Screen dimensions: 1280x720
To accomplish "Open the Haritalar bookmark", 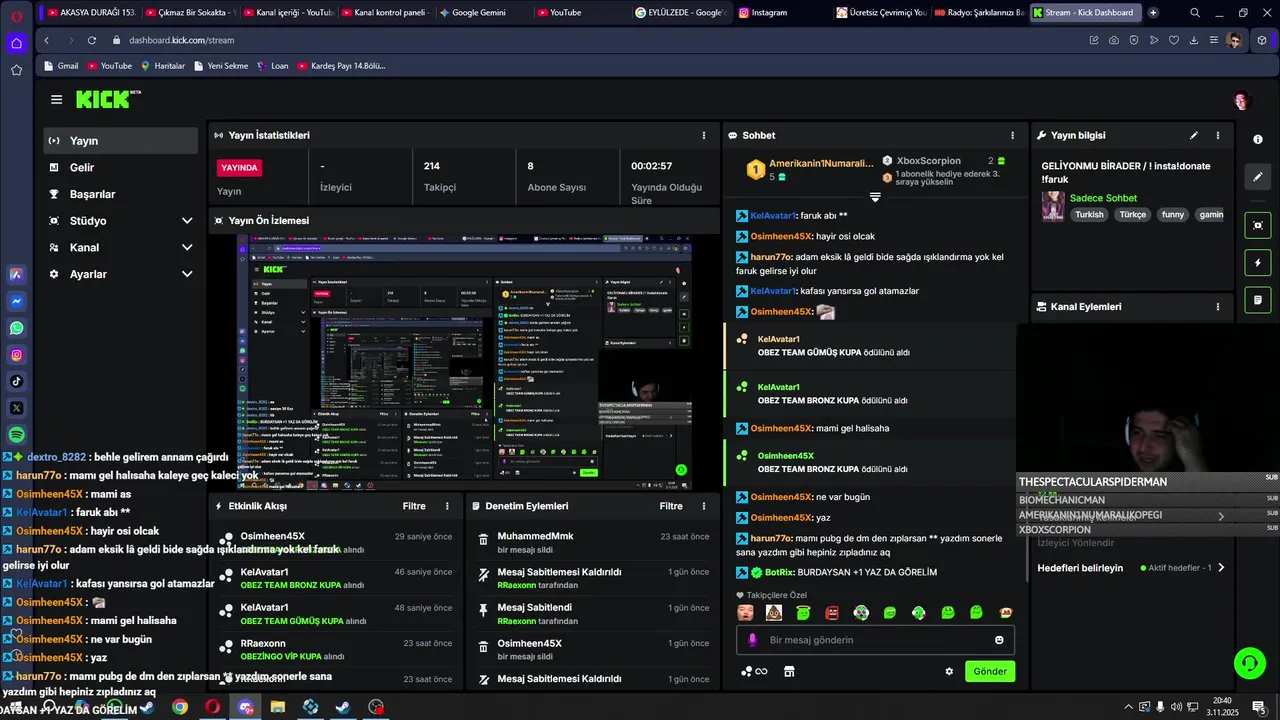I will [x=163, y=66].
